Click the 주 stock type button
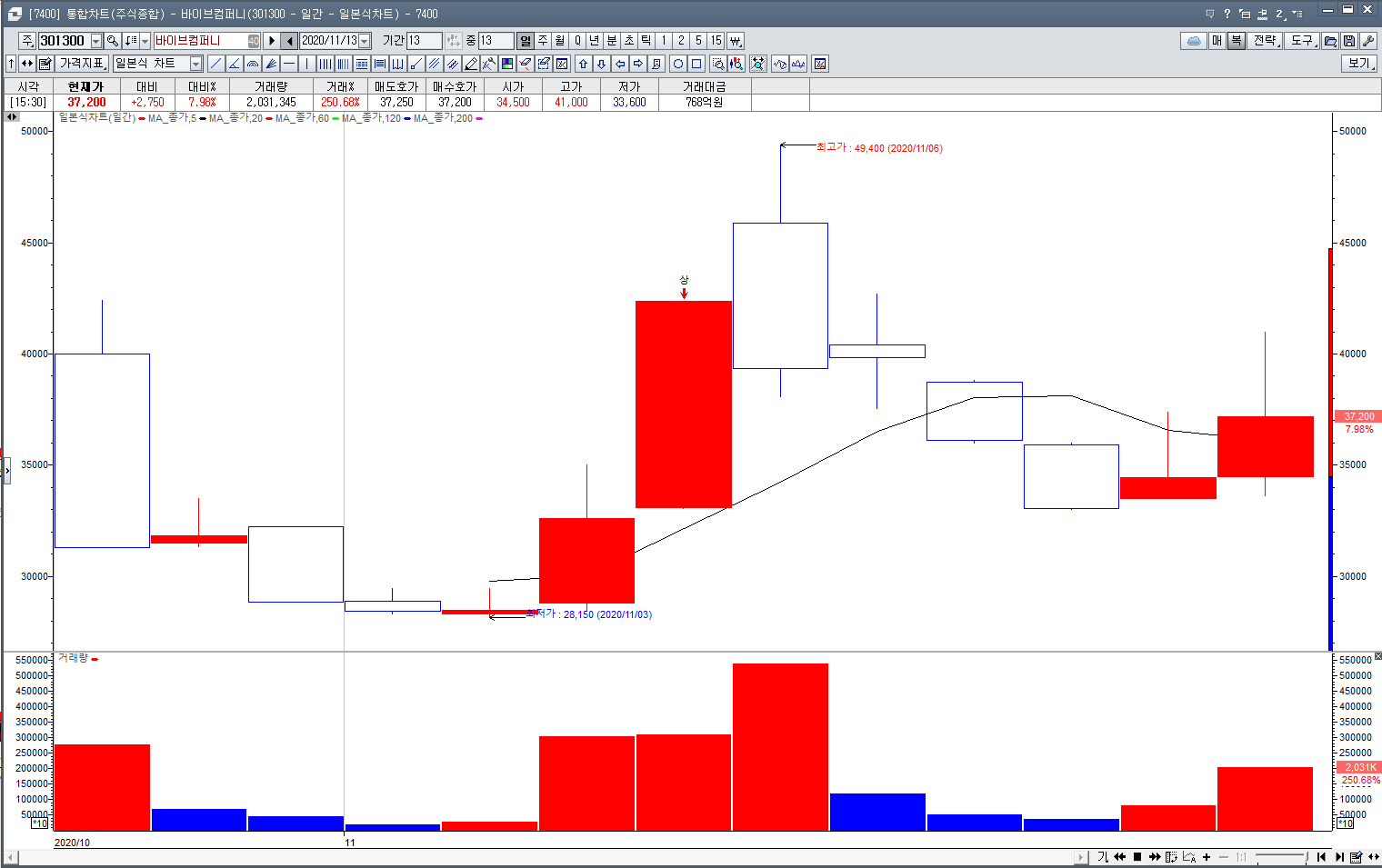Screen dimensions: 1382x868 click(x=27, y=41)
